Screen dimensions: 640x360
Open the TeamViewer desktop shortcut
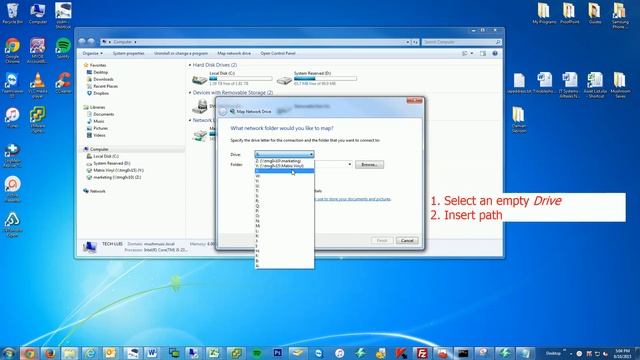pyautogui.click(x=12, y=85)
